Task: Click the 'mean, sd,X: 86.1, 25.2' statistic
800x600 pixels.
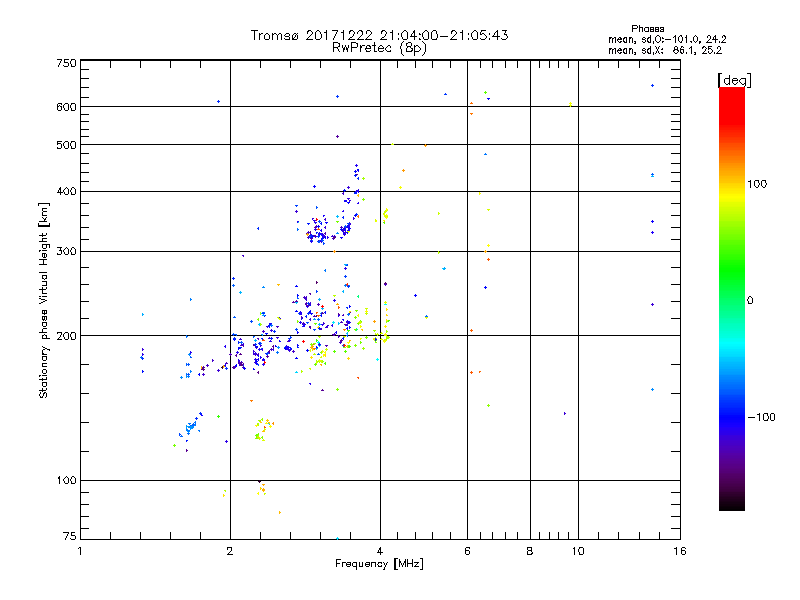Action: click(665, 50)
